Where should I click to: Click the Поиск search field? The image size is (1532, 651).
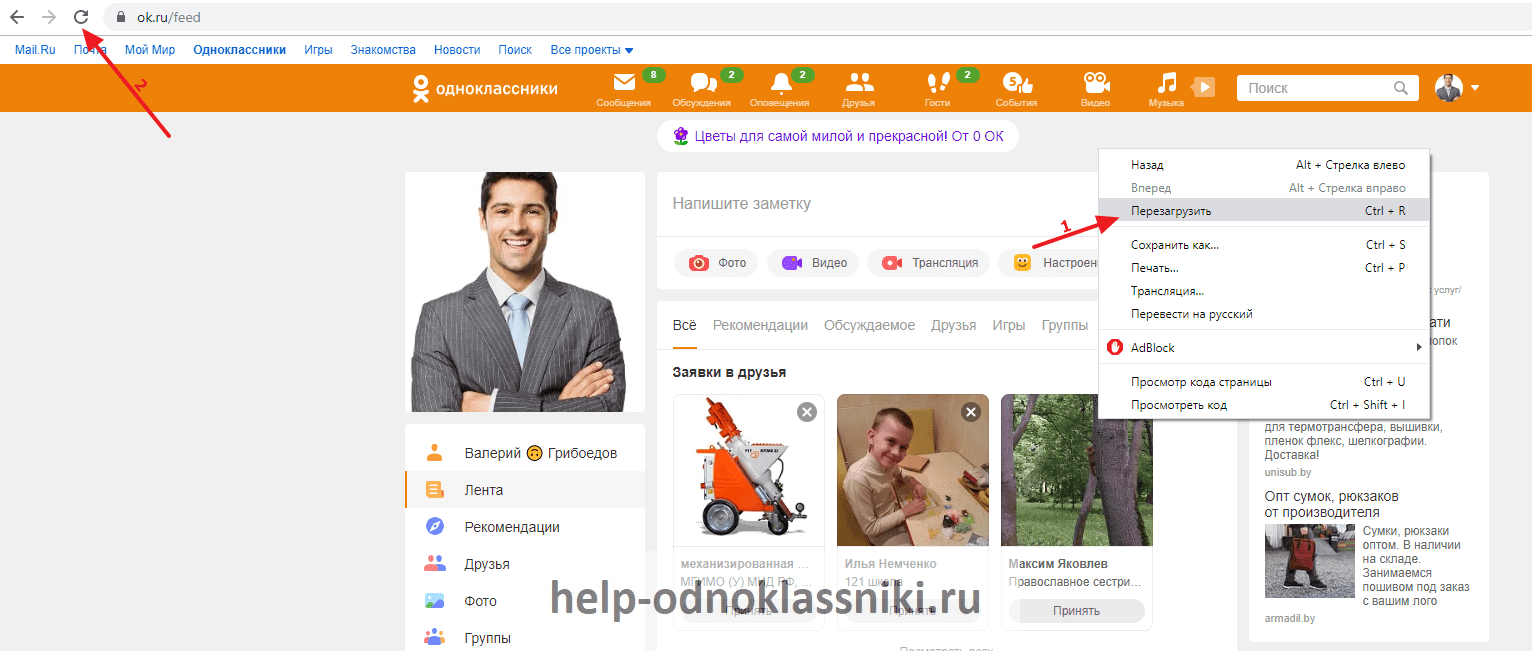pos(1315,88)
